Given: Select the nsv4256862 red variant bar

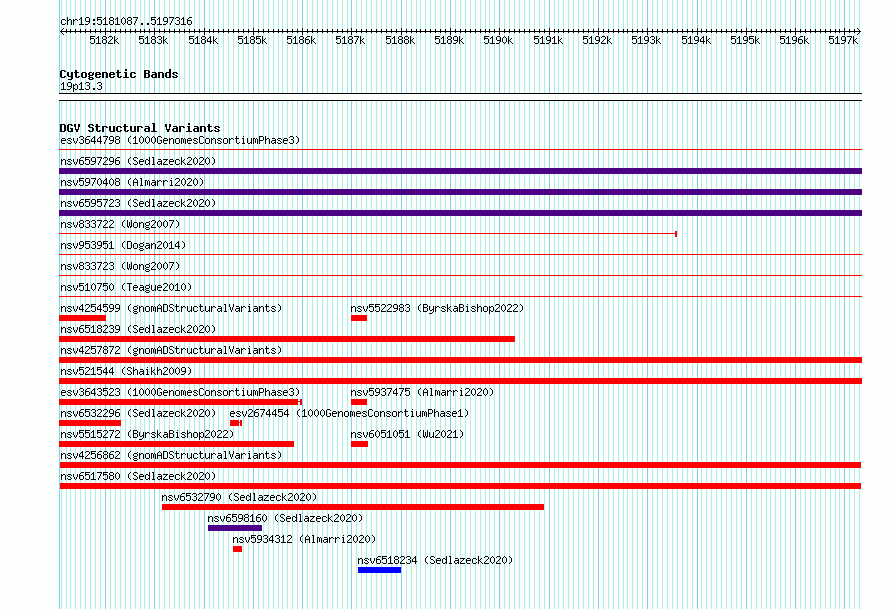Looking at the screenshot, I should coord(460,465).
